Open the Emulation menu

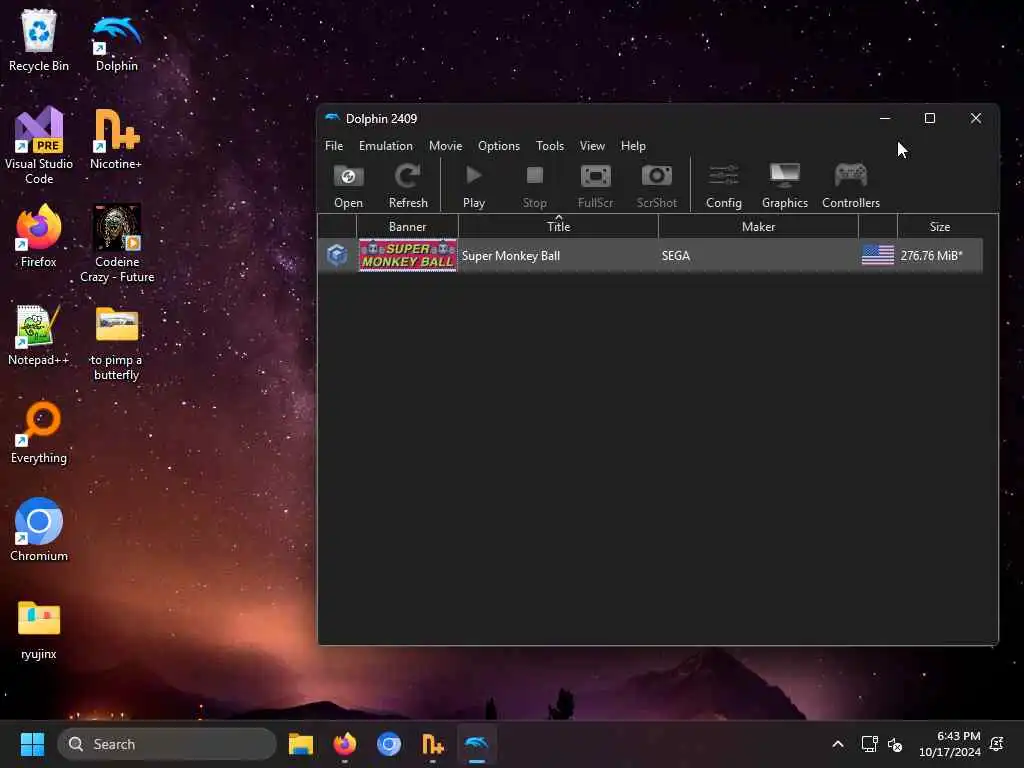coord(385,146)
